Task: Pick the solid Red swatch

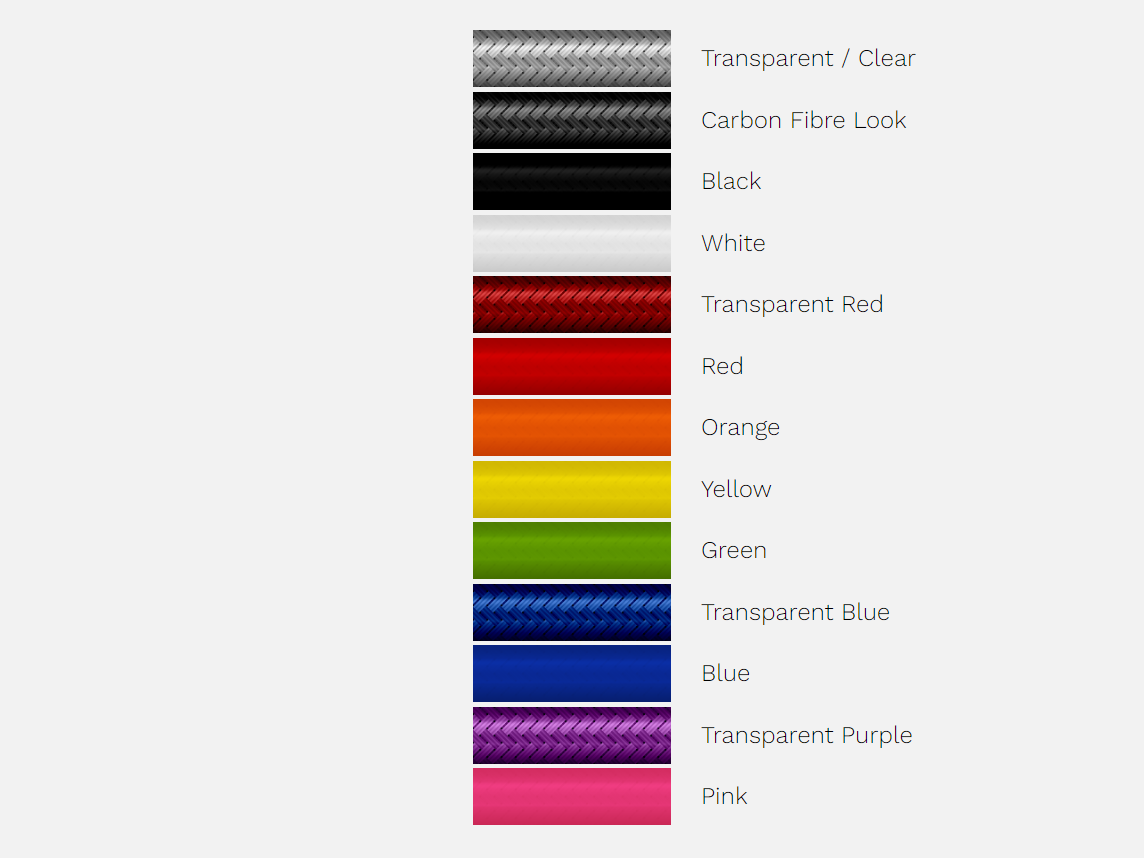Action: point(571,366)
